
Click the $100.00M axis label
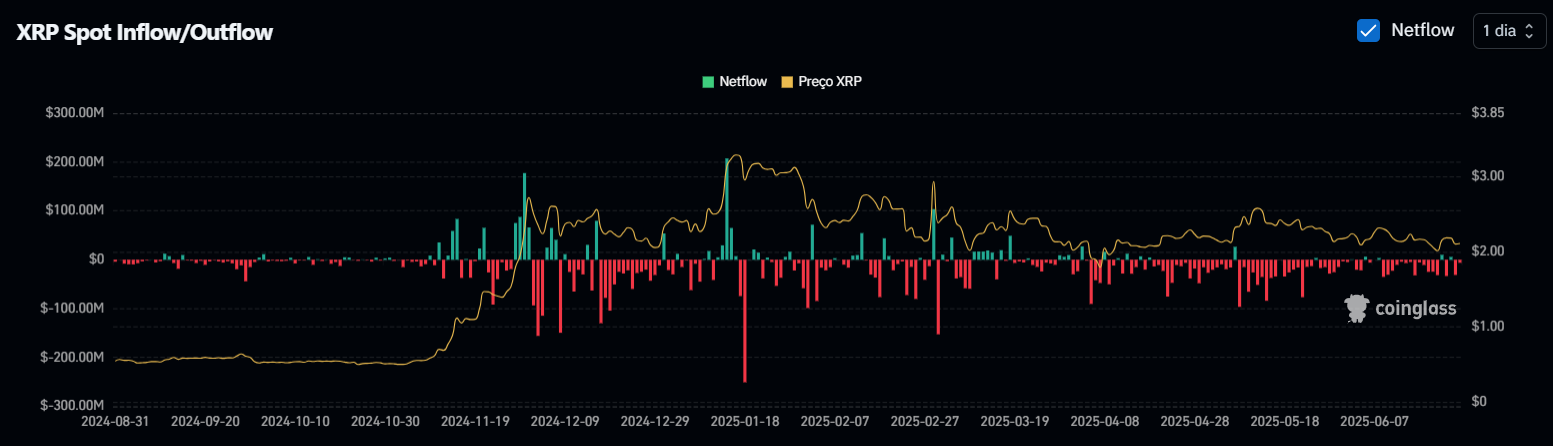[x=75, y=211]
